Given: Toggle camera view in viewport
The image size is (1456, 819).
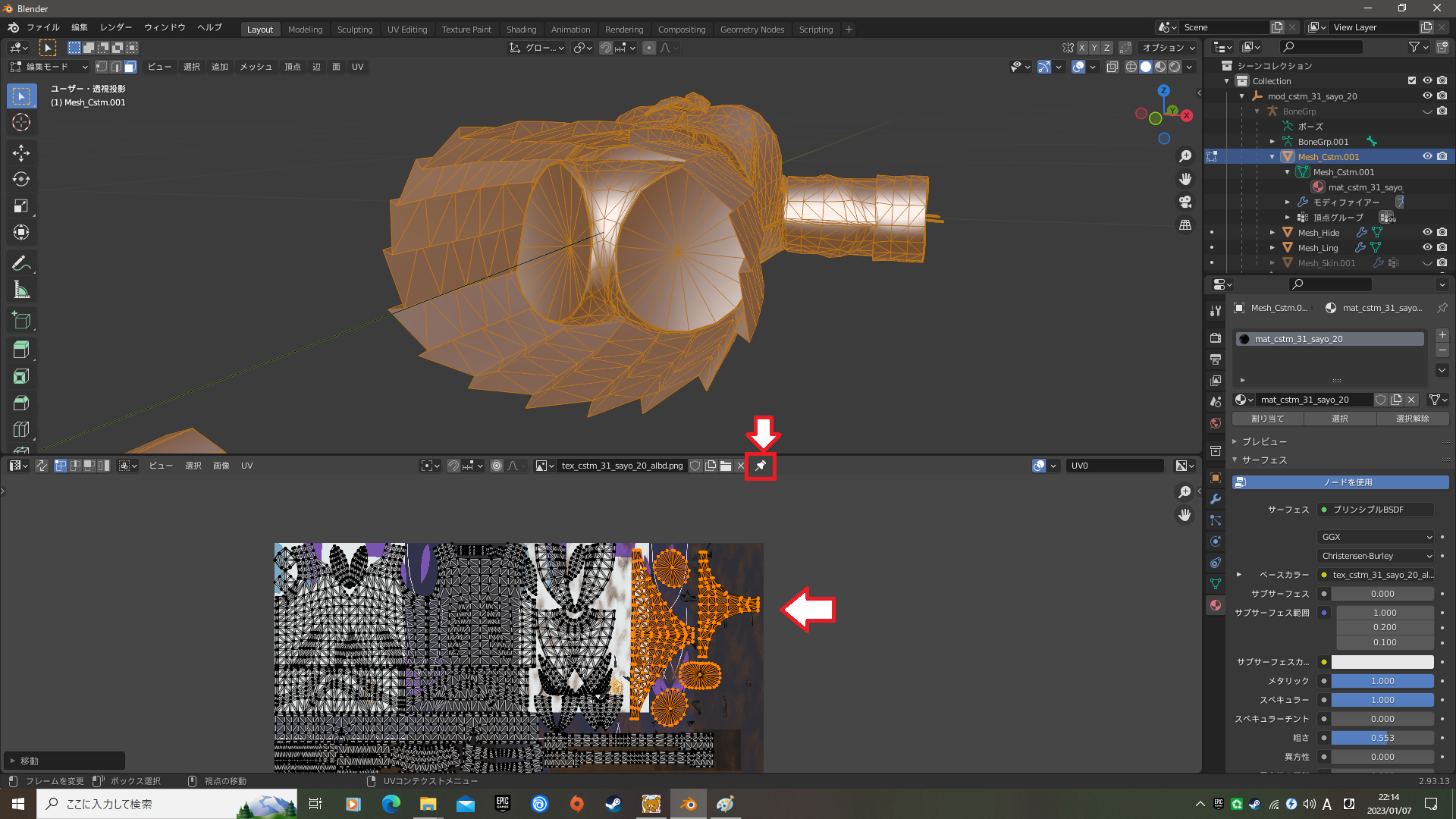Looking at the screenshot, I should [x=1185, y=202].
